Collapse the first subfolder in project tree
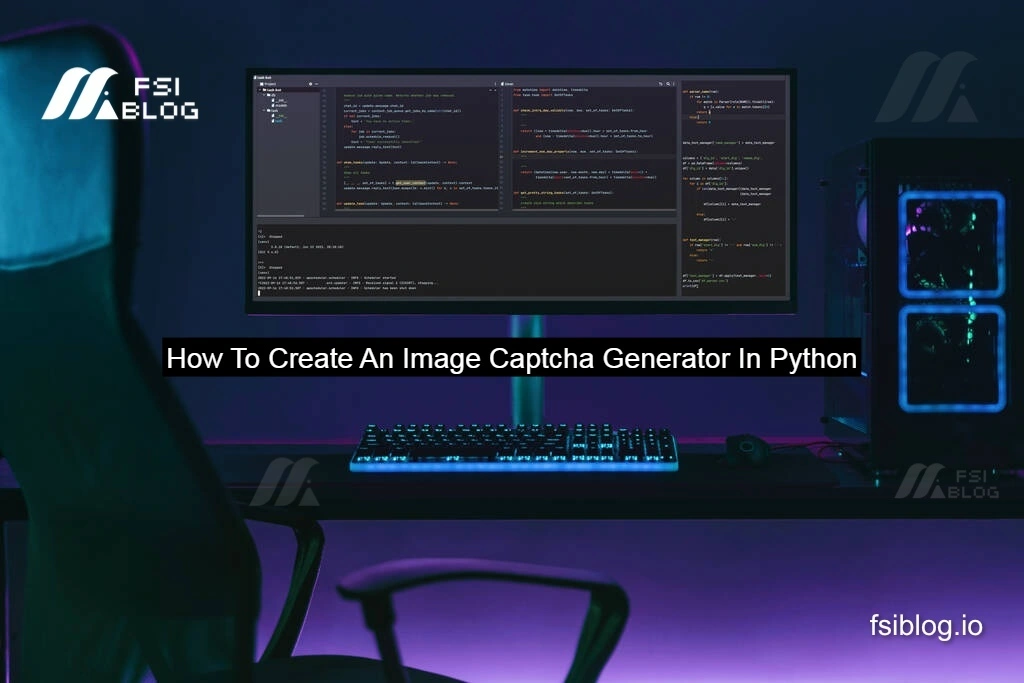Screen dimensions: 1024x683 pos(264,95)
